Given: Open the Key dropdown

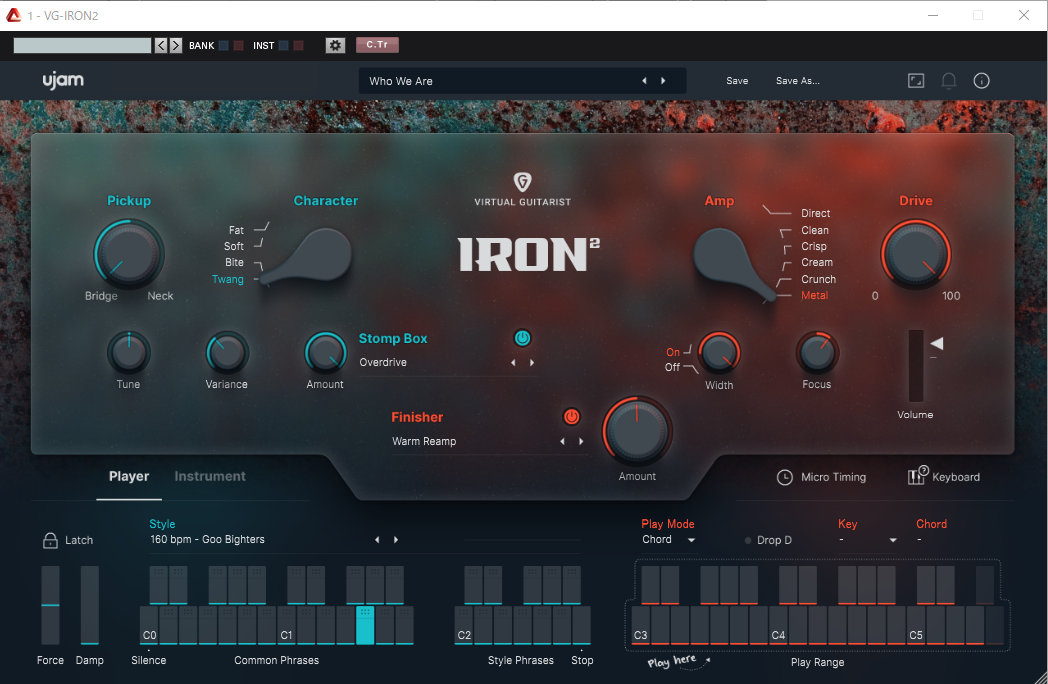Looking at the screenshot, I should click(x=868, y=540).
